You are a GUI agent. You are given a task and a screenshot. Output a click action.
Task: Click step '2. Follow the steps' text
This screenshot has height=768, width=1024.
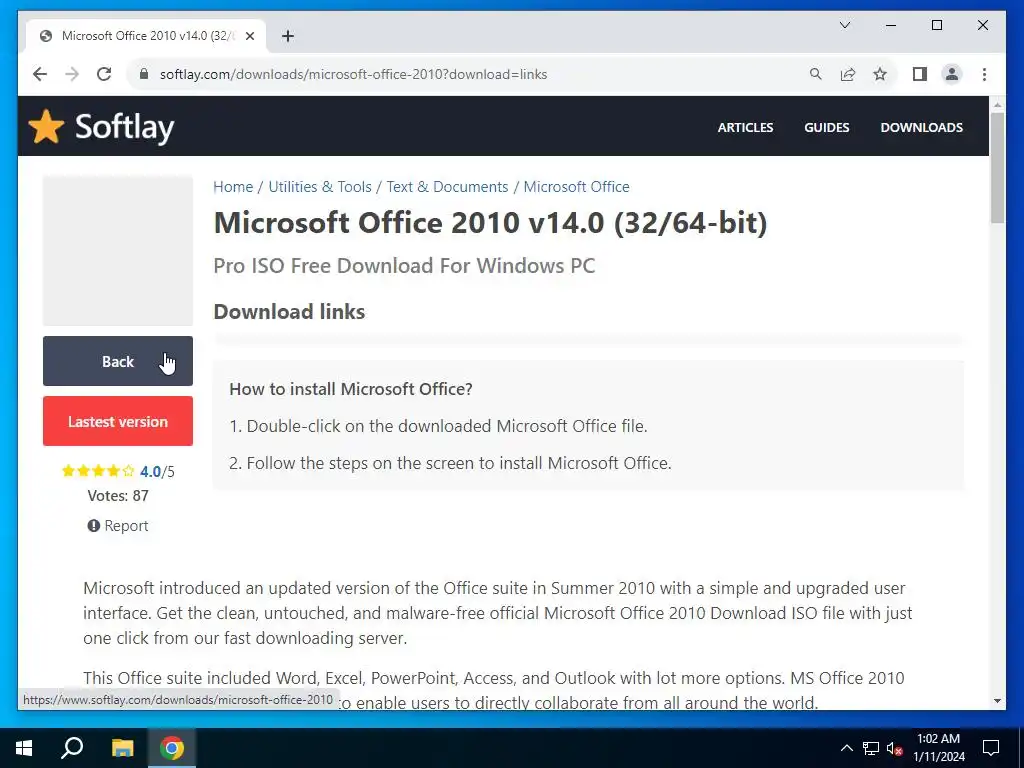tap(451, 463)
